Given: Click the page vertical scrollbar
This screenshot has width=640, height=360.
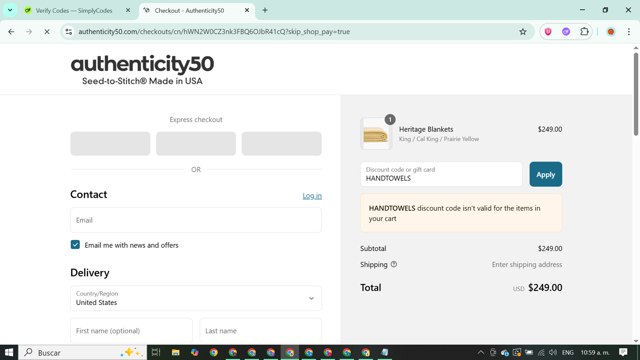Looking at the screenshot, I should pos(636,94).
